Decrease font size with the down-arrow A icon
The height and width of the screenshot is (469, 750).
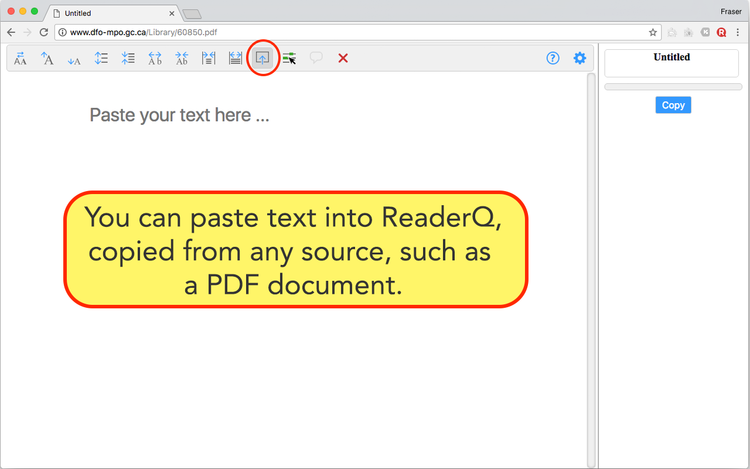click(x=74, y=59)
